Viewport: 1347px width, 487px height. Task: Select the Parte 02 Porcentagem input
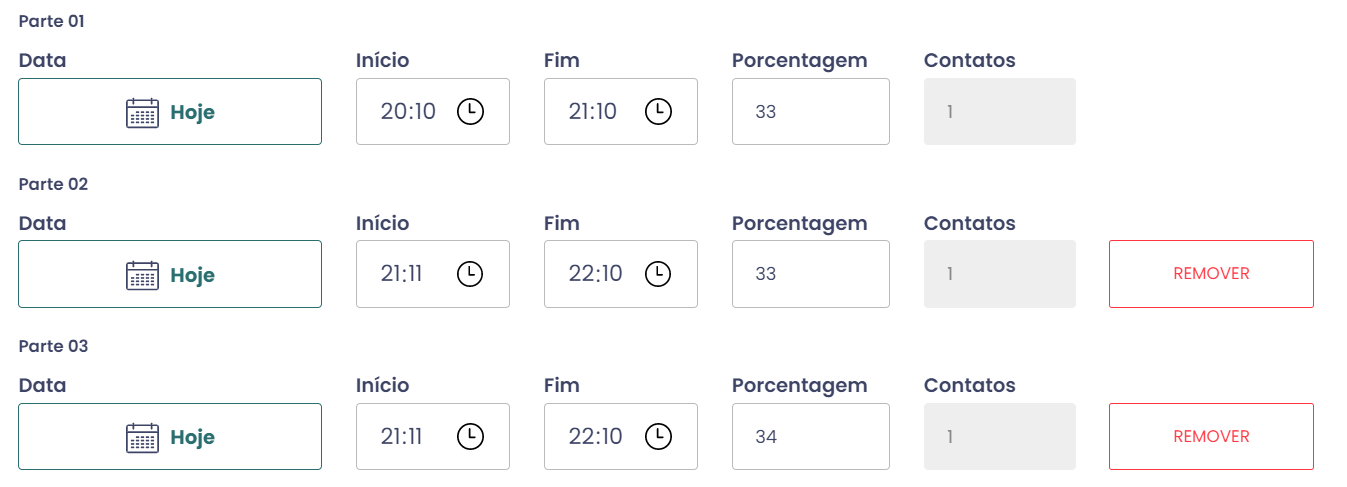810,274
